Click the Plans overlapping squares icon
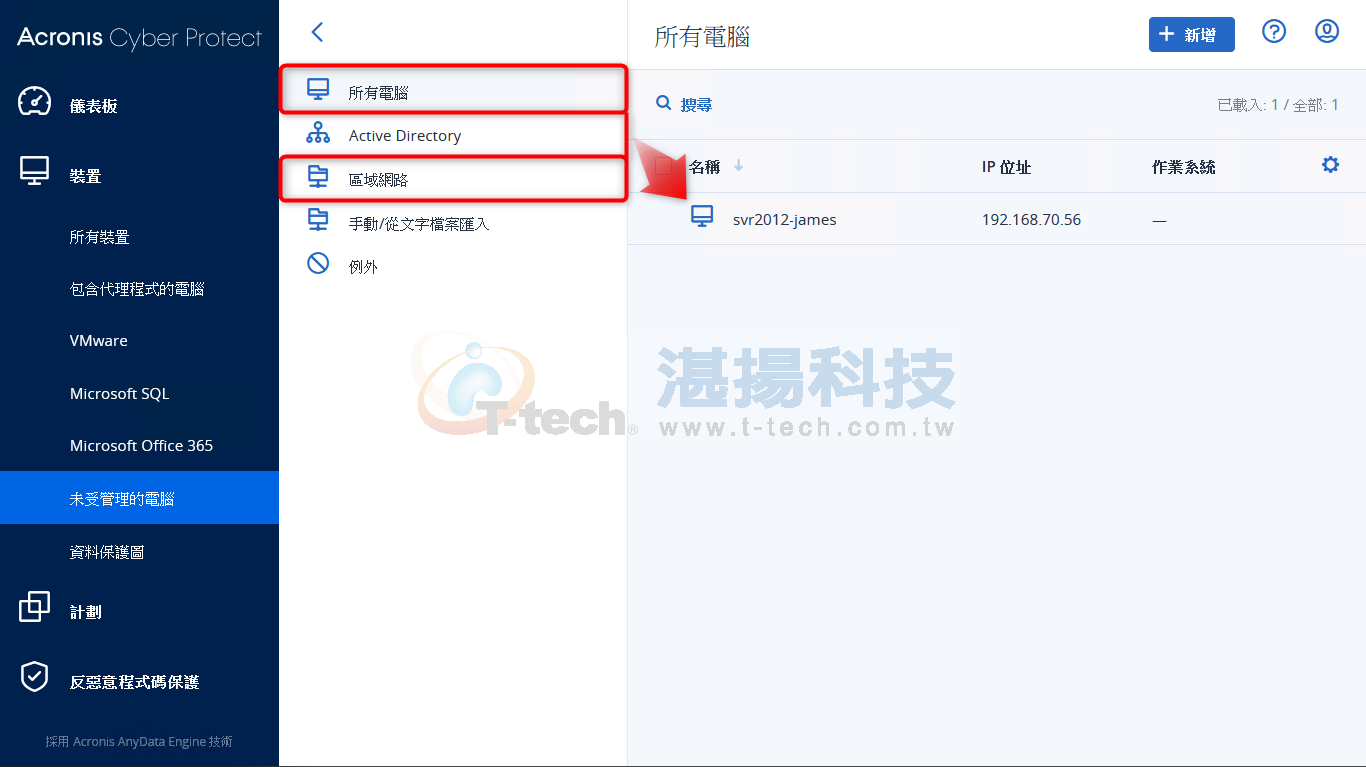The width and height of the screenshot is (1366, 767). coord(35,608)
